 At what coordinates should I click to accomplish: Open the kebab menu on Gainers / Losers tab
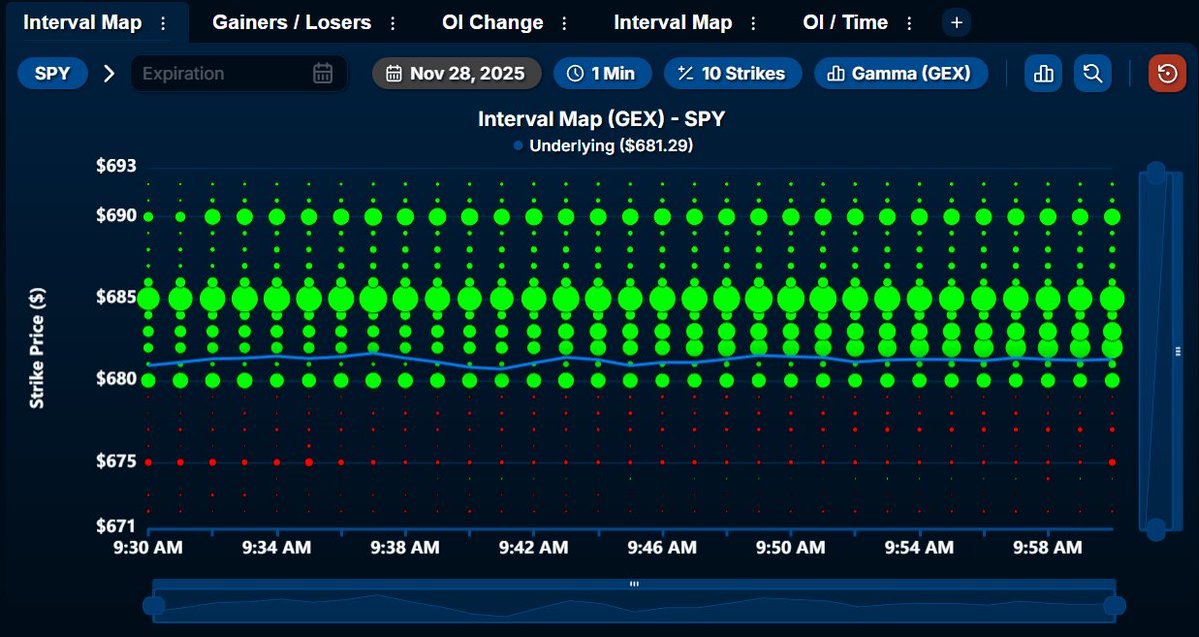[x=391, y=21]
